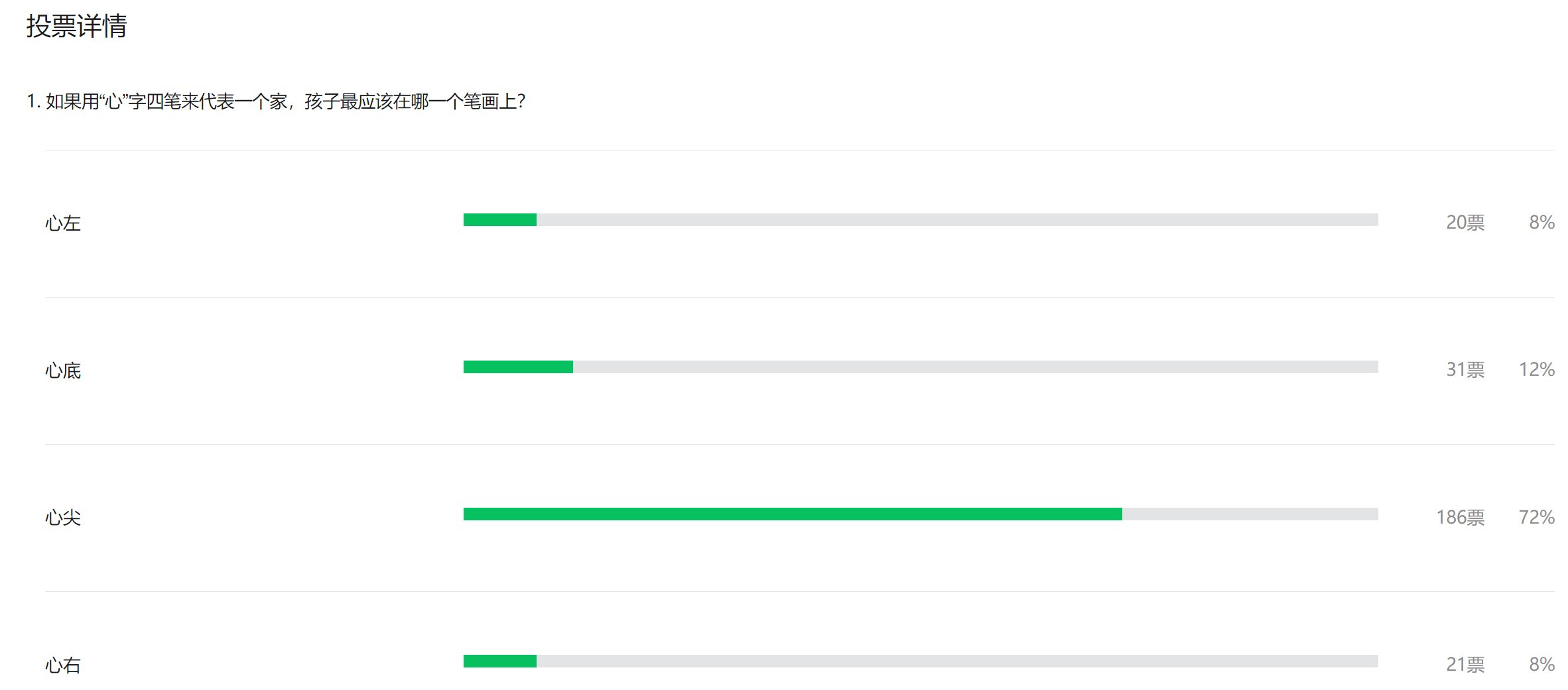
Task: Click the 心右 option label
Action: pyautogui.click(x=63, y=665)
